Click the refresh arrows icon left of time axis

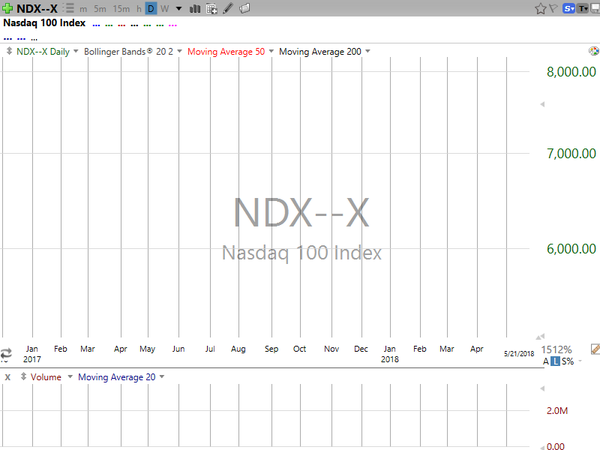[x=6, y=354]
